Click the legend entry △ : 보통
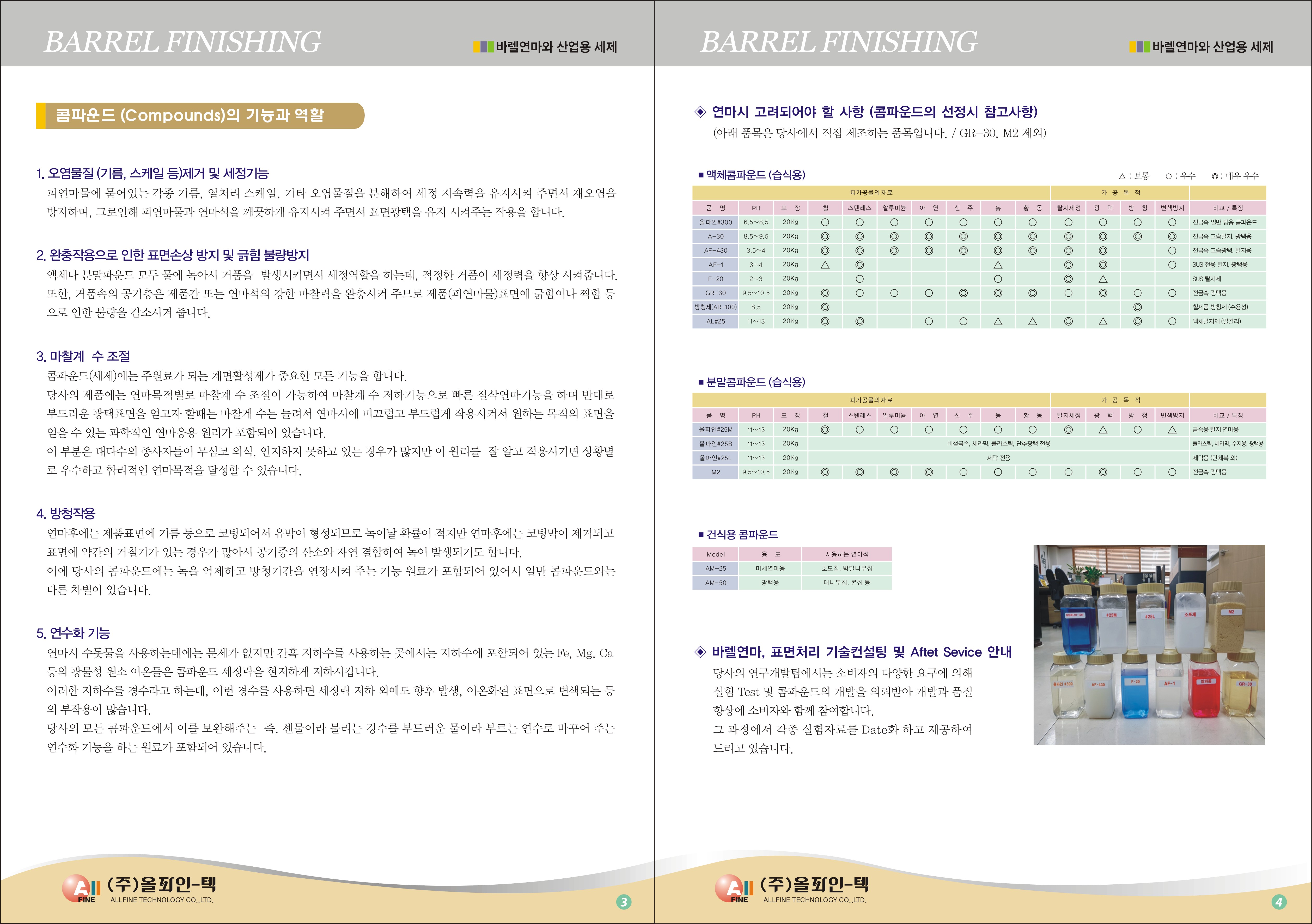 tap(1134, 175)
